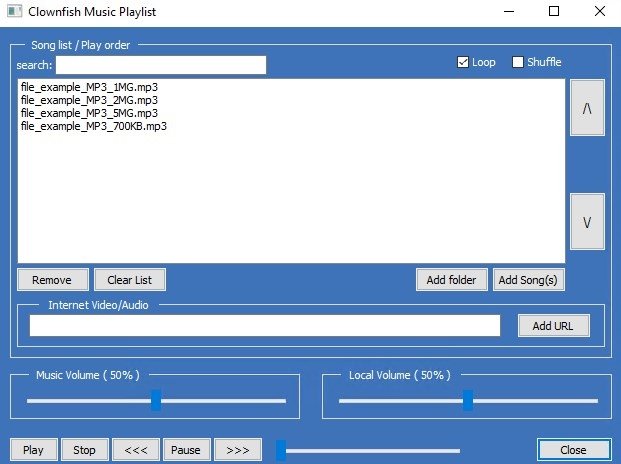The width and height of the screenshot is (621, 464).
Task: Focus the Internet Video/Audio URL field
Action: click(x=265, y=326)
